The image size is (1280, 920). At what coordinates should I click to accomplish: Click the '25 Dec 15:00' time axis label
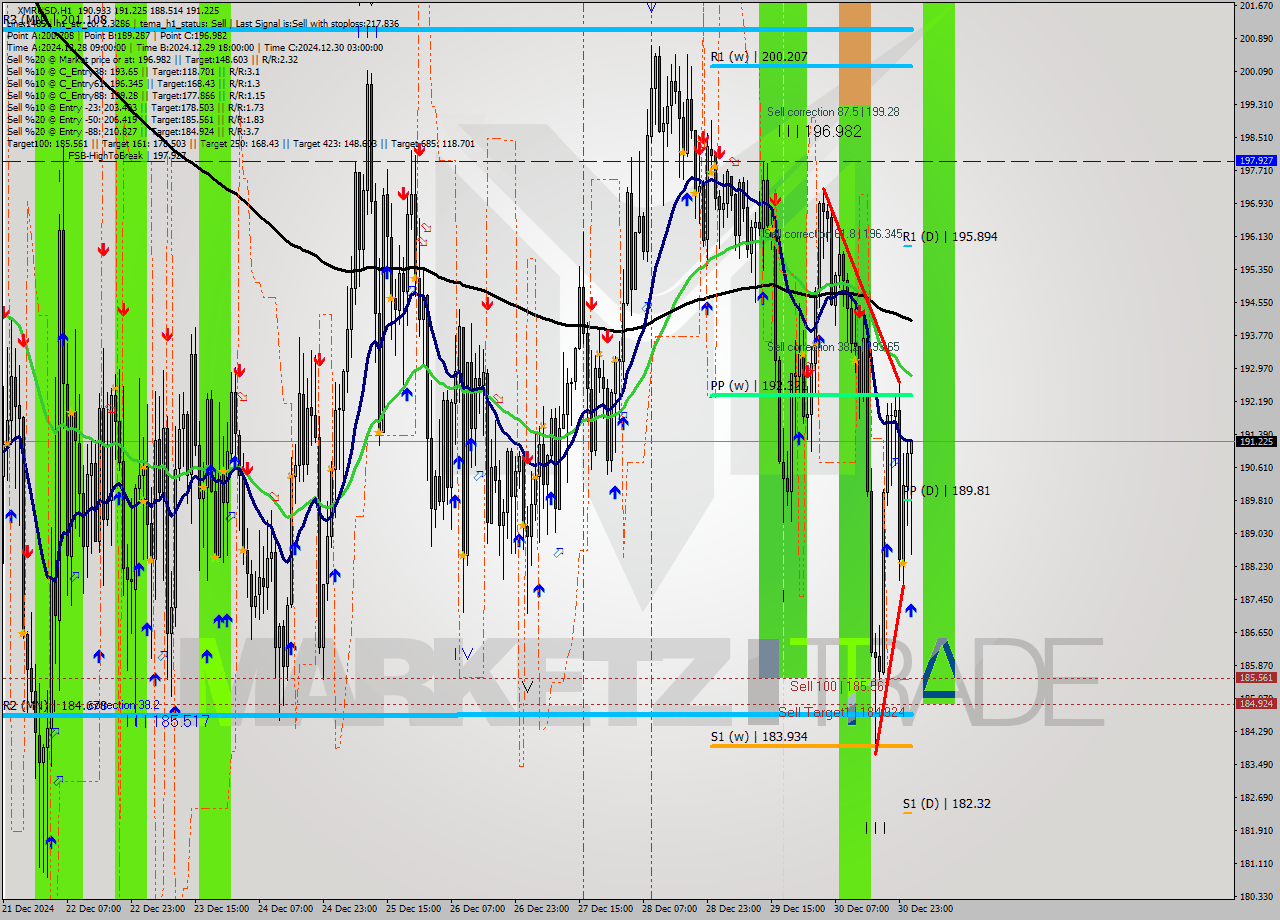click(x=413, y=909)
